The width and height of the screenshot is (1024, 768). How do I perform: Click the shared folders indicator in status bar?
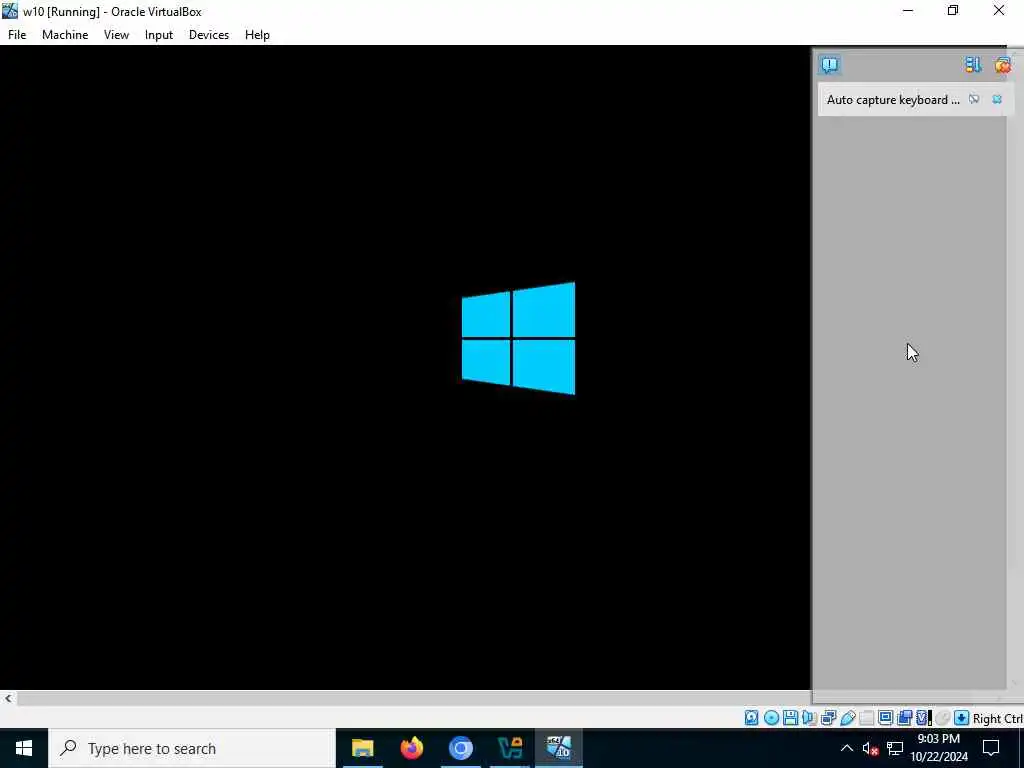click(x=867, y=718)
